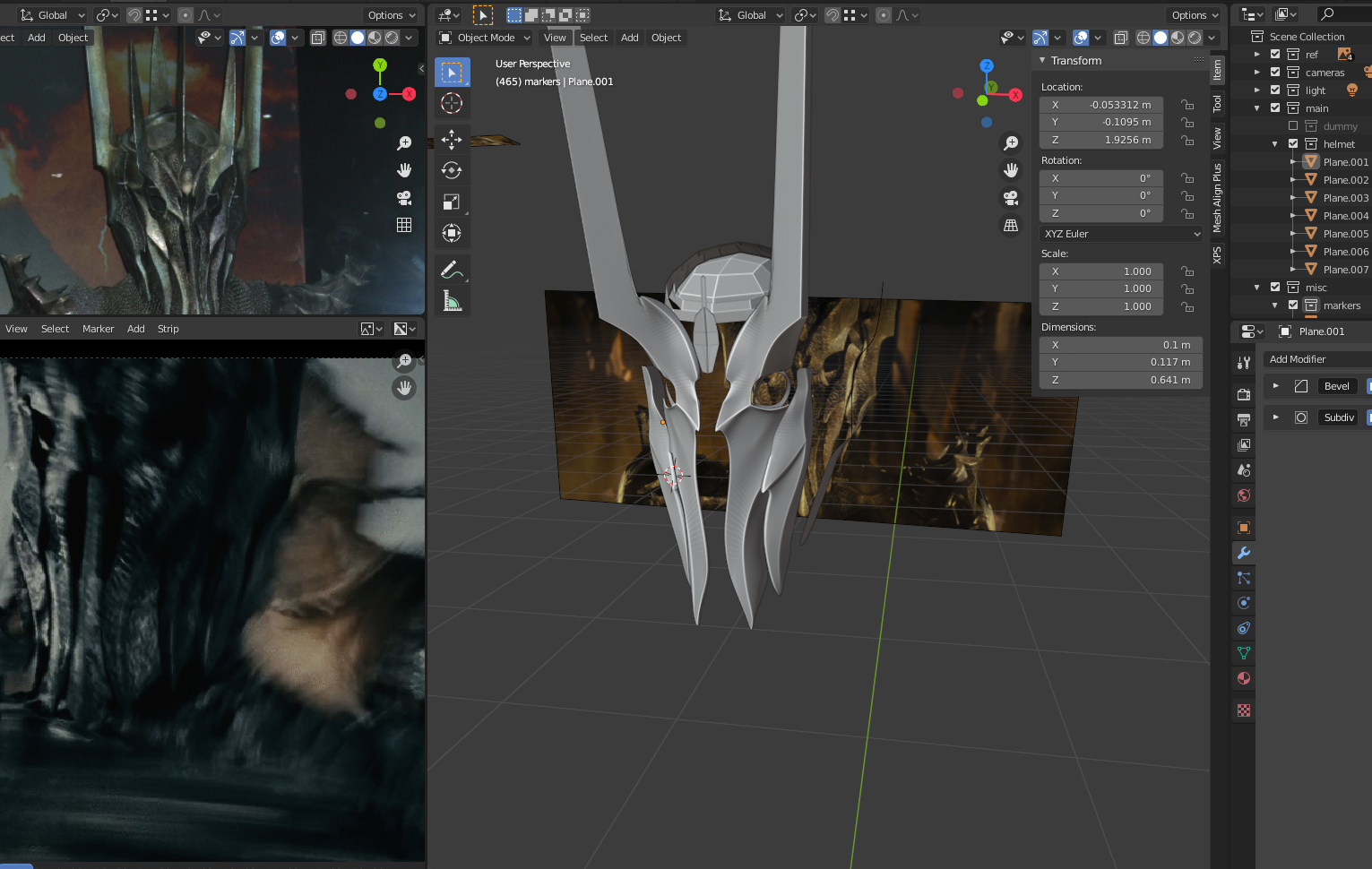
Task: Select the Select Box tool in main viewport
Action: pos(452,73)
